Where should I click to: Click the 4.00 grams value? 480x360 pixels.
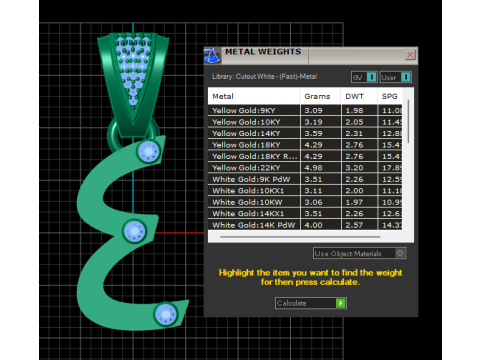[313, 225]
